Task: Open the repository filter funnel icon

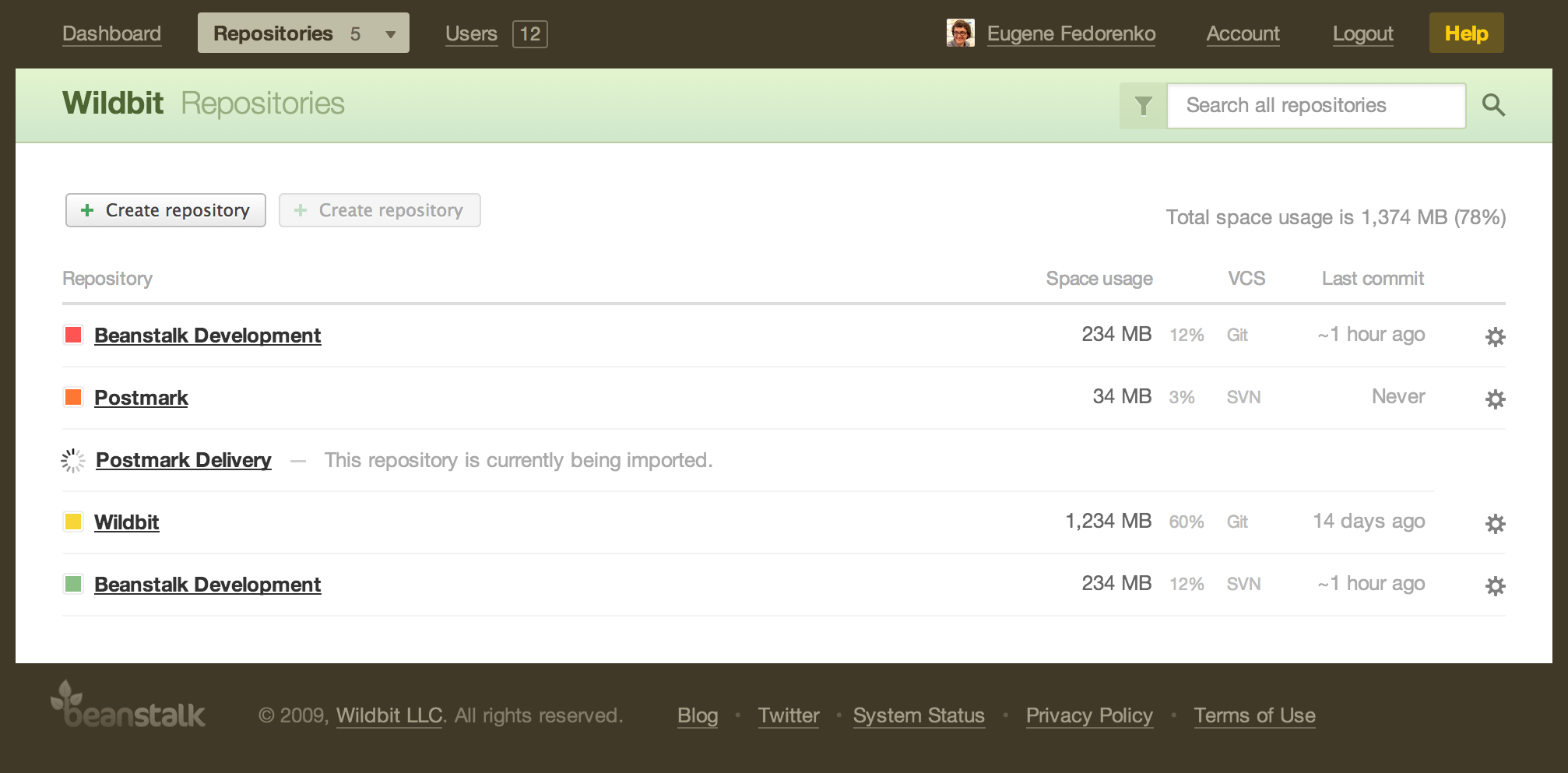Action: click(1143, 106)
